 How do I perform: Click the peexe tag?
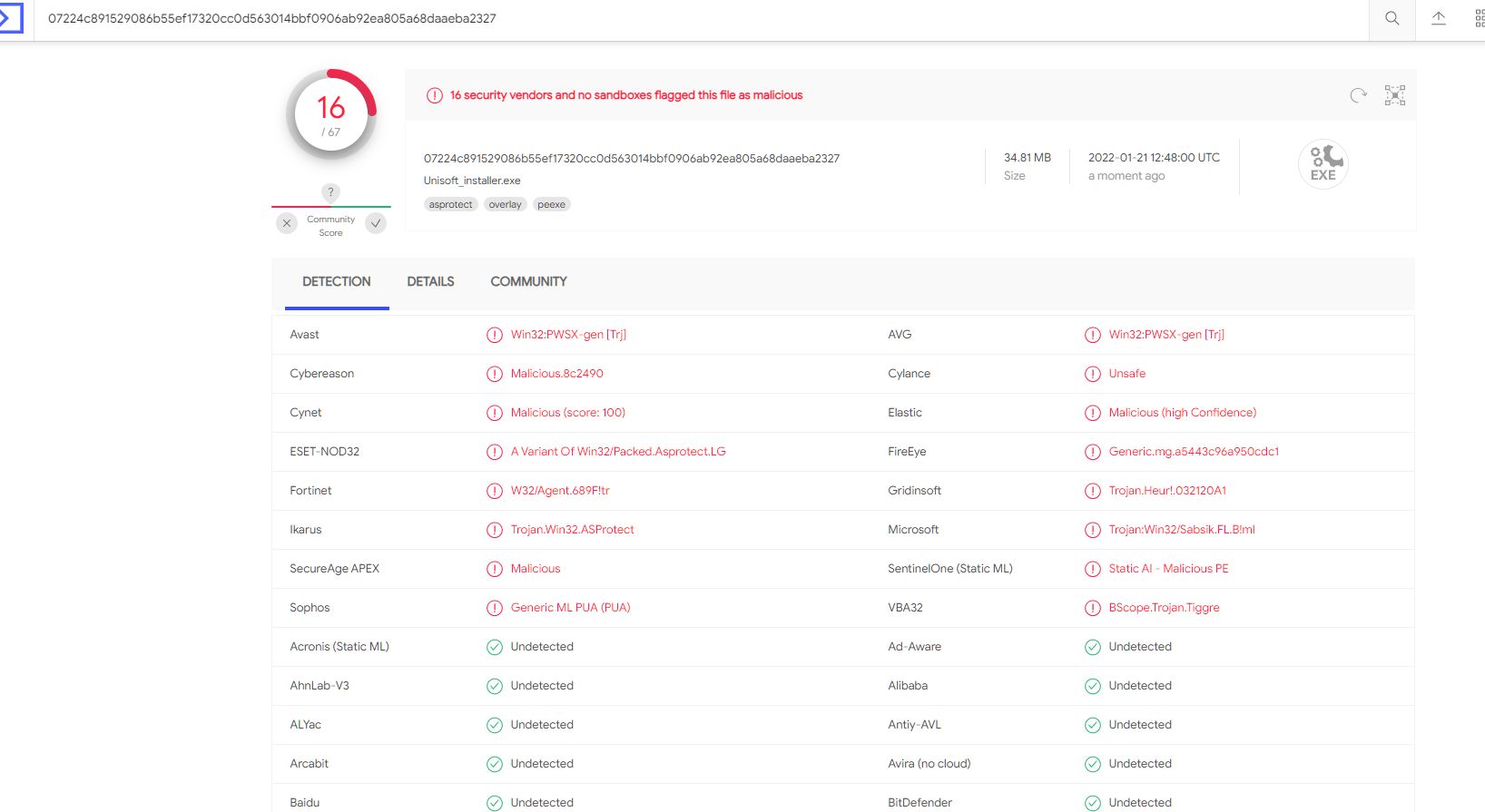(551, 205)
